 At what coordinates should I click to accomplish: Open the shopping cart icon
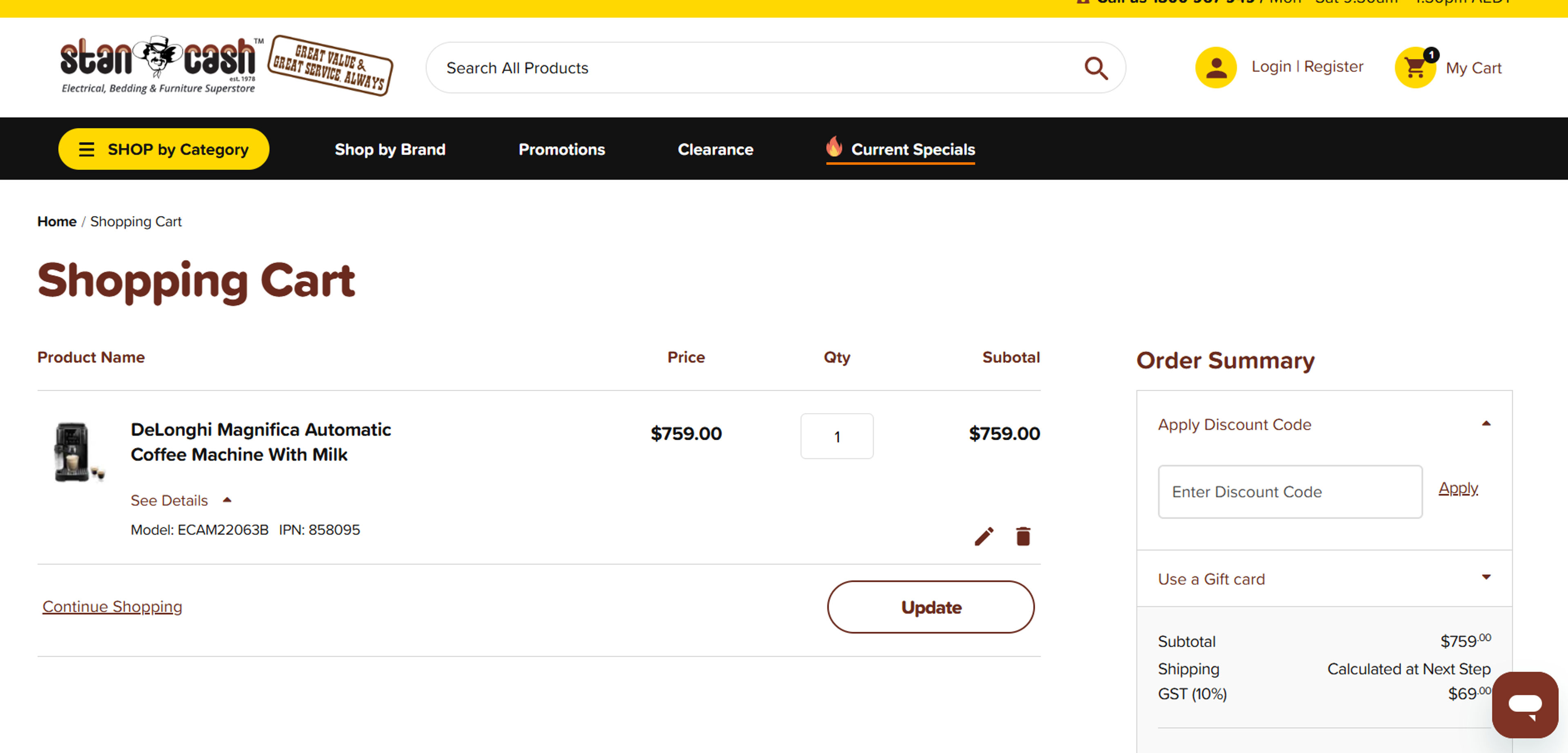[x=1416, y=67]
